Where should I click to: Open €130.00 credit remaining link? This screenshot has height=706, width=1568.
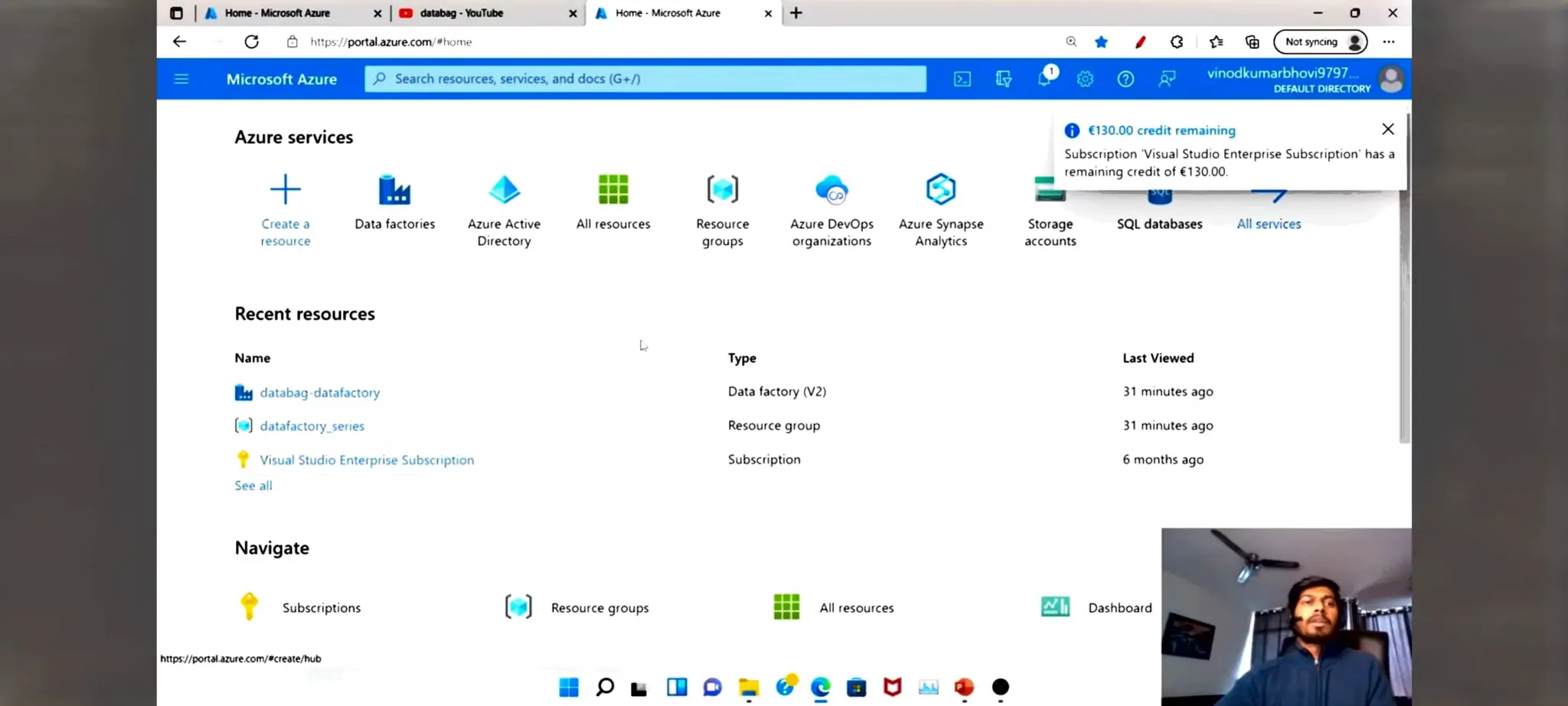(x=1161, y=130)
